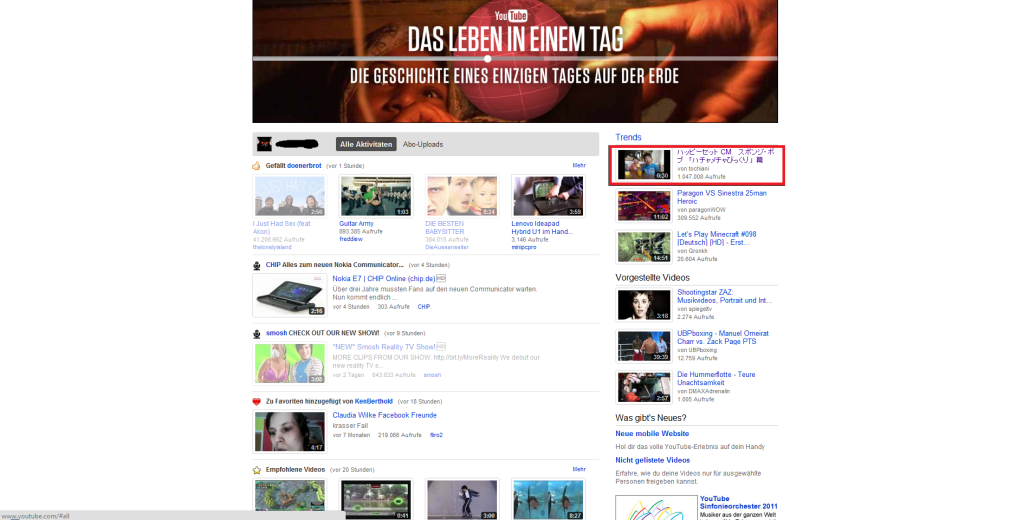Switch to the Abo-Uploads tab
1023x520 pixels.
[423, 144]
